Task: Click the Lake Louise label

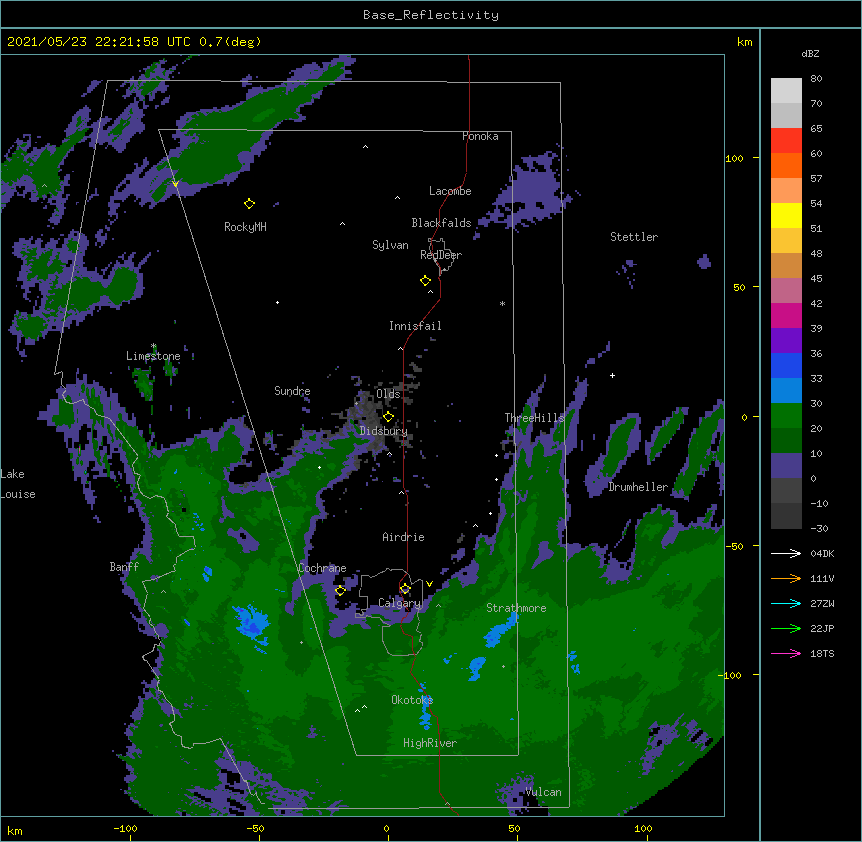Action: coord(18,484)
